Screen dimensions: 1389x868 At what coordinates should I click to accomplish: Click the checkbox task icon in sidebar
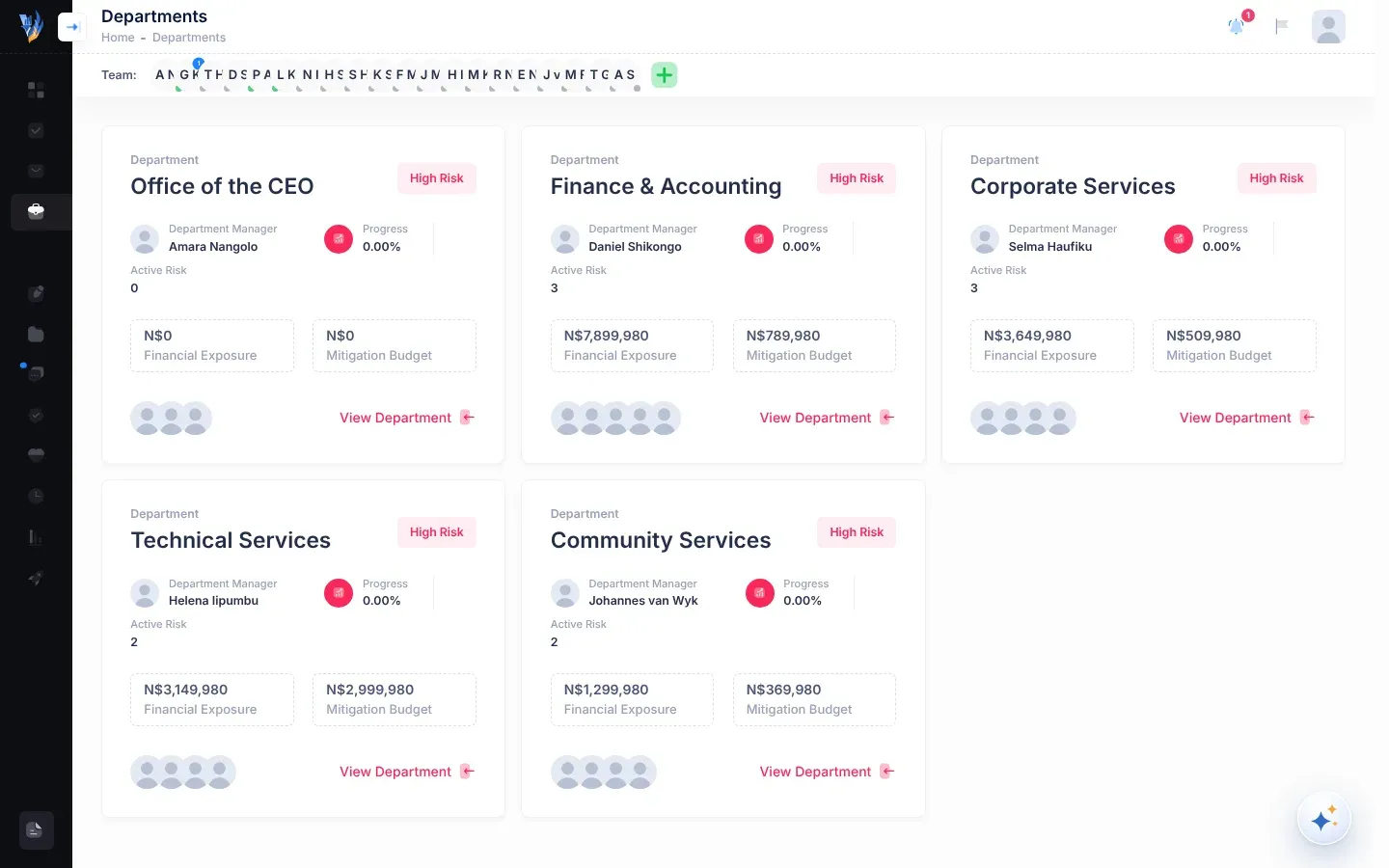[x=36, y=130]
